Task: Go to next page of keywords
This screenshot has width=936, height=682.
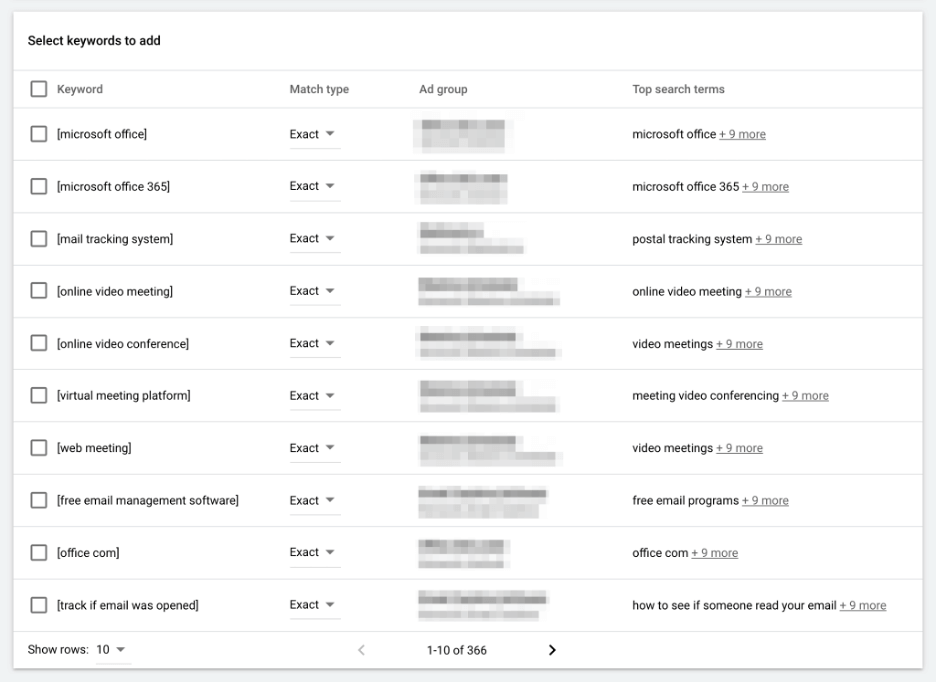Action: [552, 650]
